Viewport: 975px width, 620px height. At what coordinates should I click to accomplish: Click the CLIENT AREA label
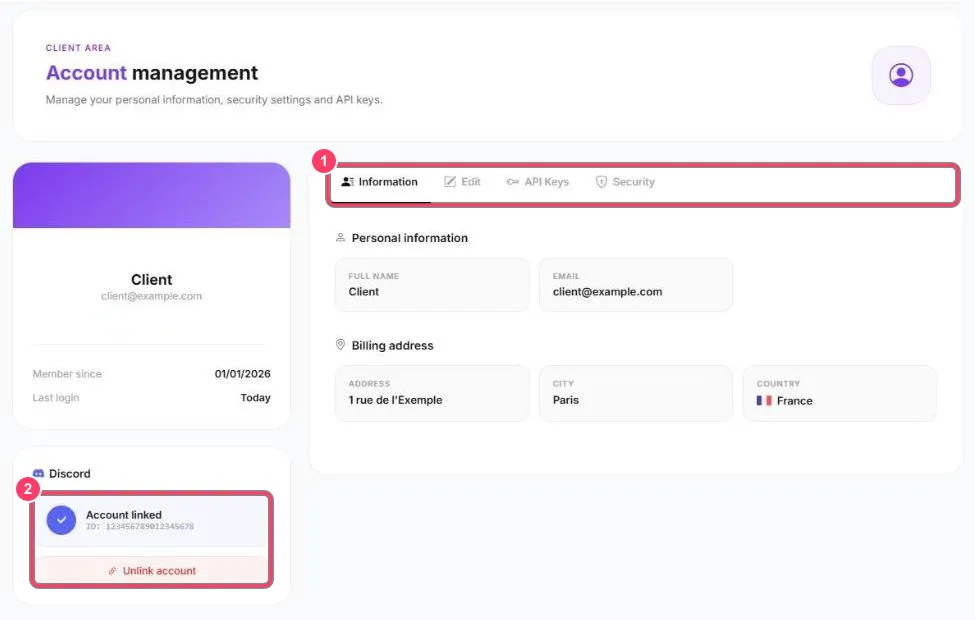click(x=78, y=48)
